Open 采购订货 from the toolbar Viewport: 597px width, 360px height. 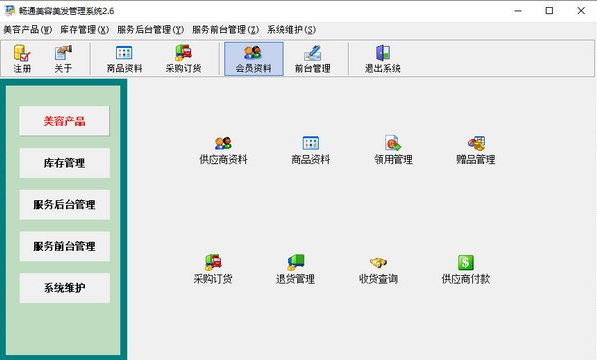[183, 59]
